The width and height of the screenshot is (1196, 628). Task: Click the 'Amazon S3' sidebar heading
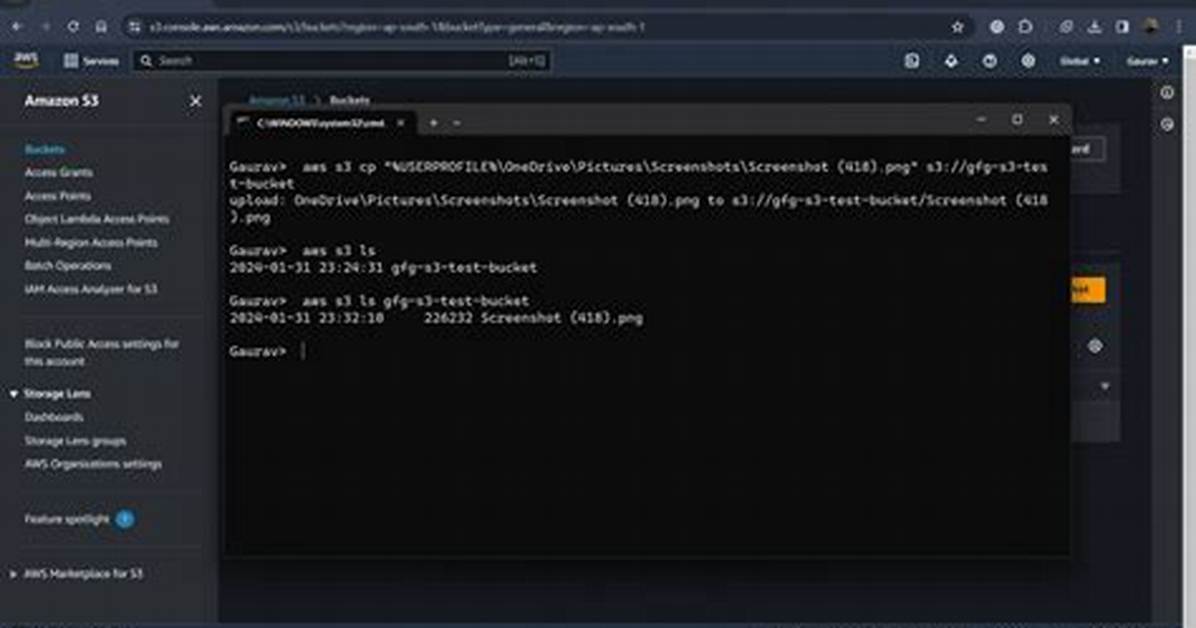tap(61, 101)
